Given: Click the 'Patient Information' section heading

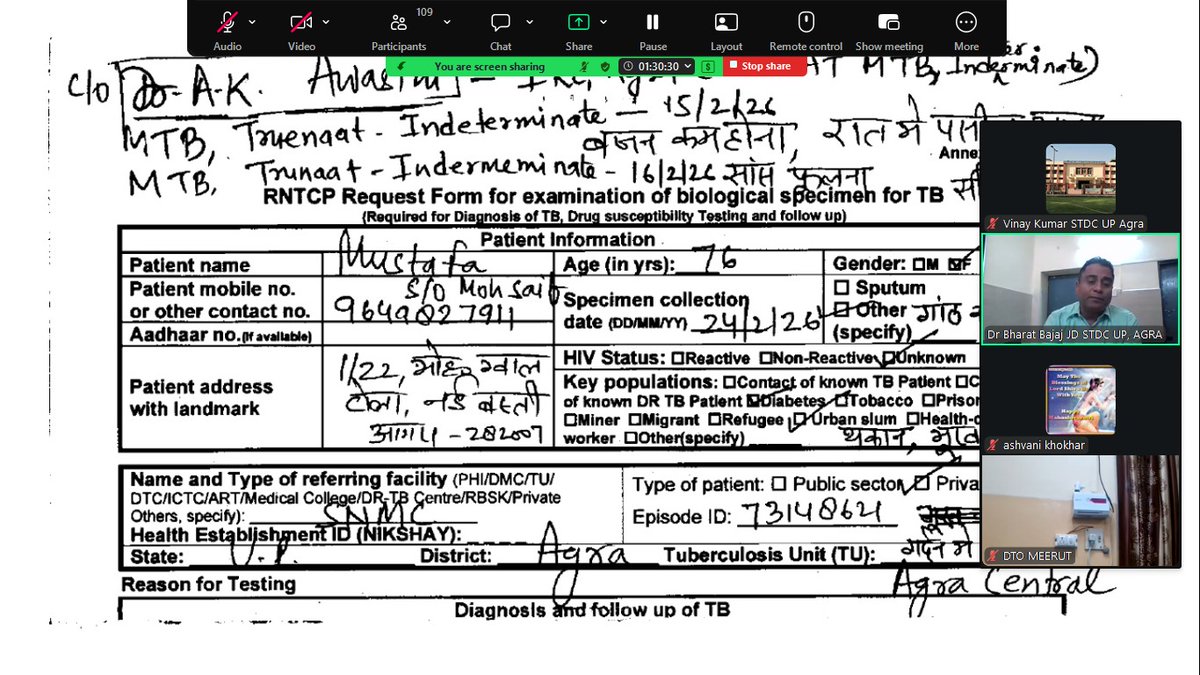Looking at the screenshot, I should coord(567,240).
